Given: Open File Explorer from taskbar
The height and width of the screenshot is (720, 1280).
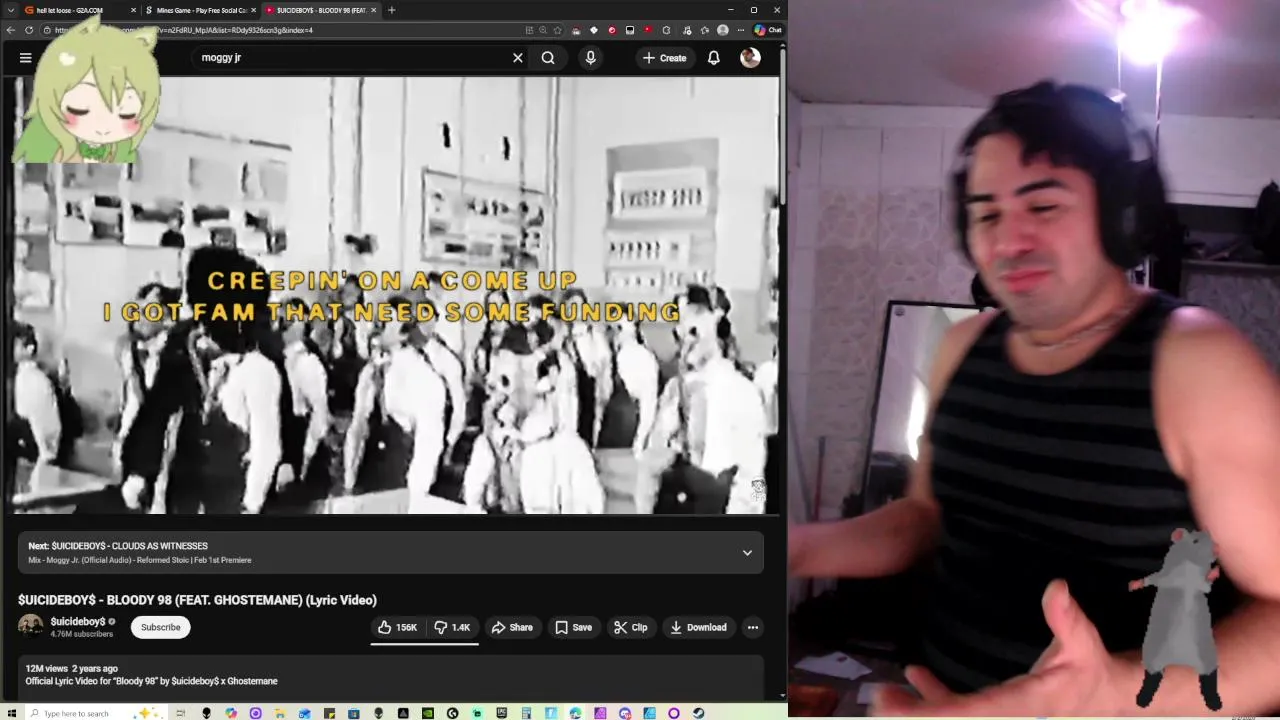Looking at the screenshot, I should click(280, 713).
